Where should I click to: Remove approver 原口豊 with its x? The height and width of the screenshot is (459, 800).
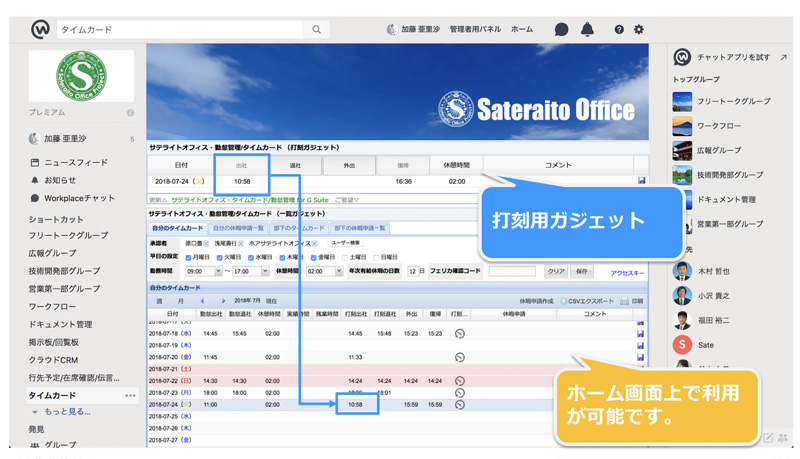[x=206, y=244]
